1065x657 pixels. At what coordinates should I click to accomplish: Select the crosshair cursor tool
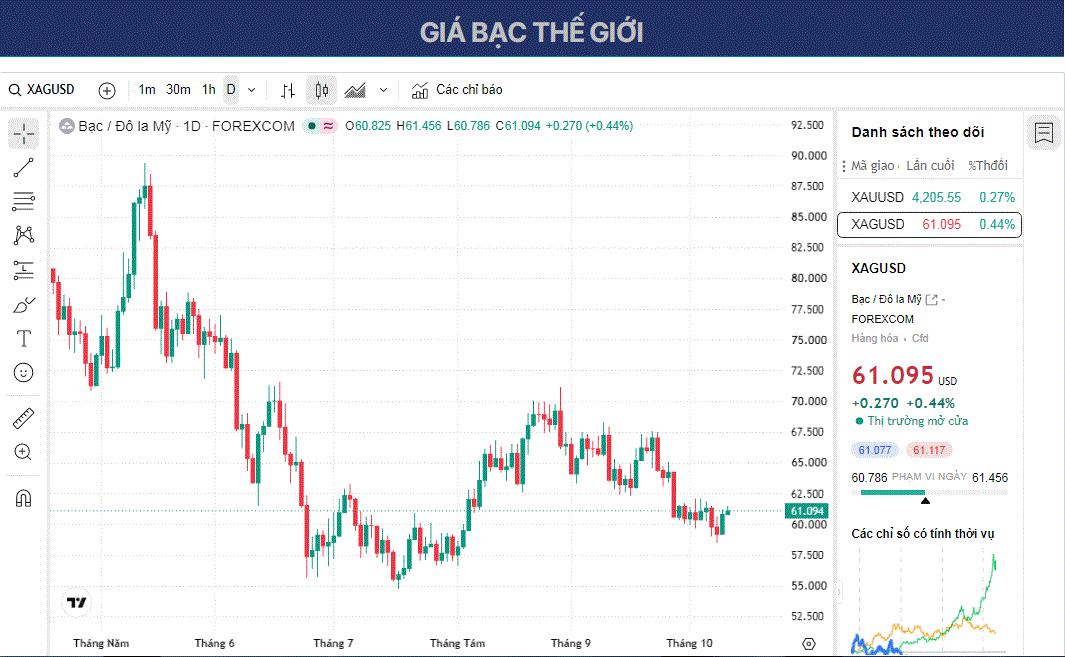coord(24,134)
